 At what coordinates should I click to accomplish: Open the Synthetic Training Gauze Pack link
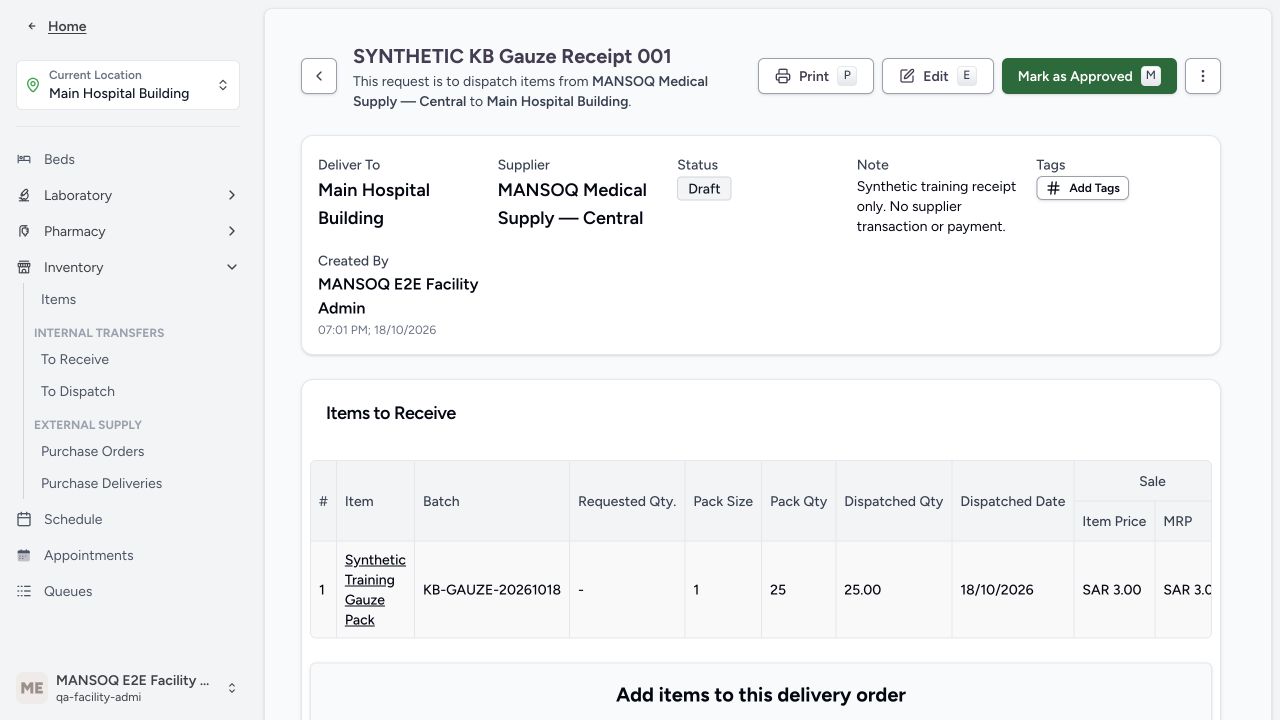(x=375, y=590)
